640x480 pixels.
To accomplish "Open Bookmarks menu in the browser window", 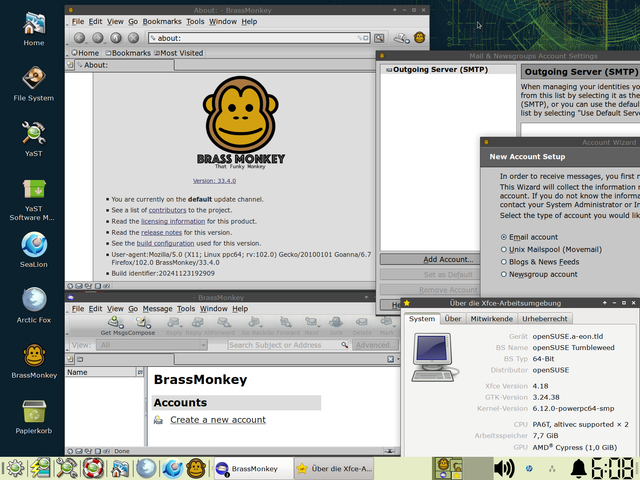I will click(162, 22).
